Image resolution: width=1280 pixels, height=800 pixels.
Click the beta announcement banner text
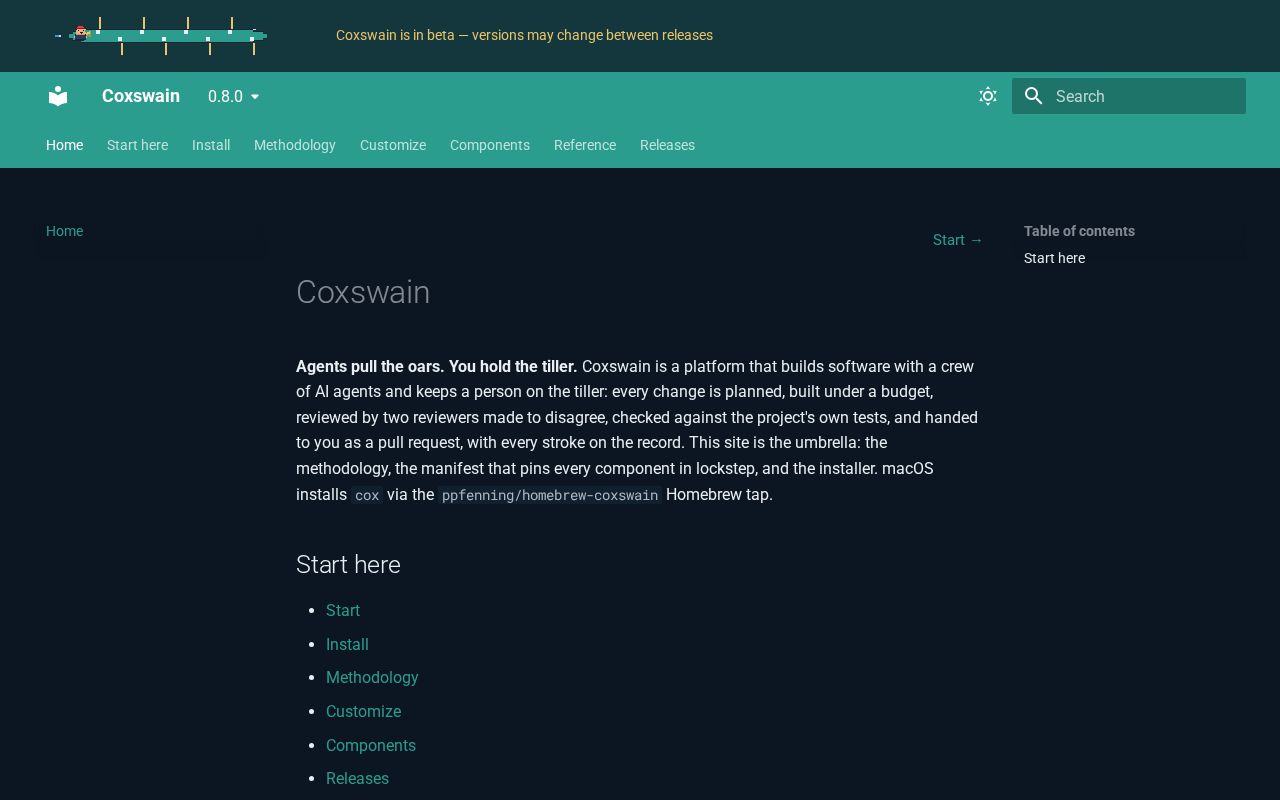pyautogui.click(x=524, y=35)
